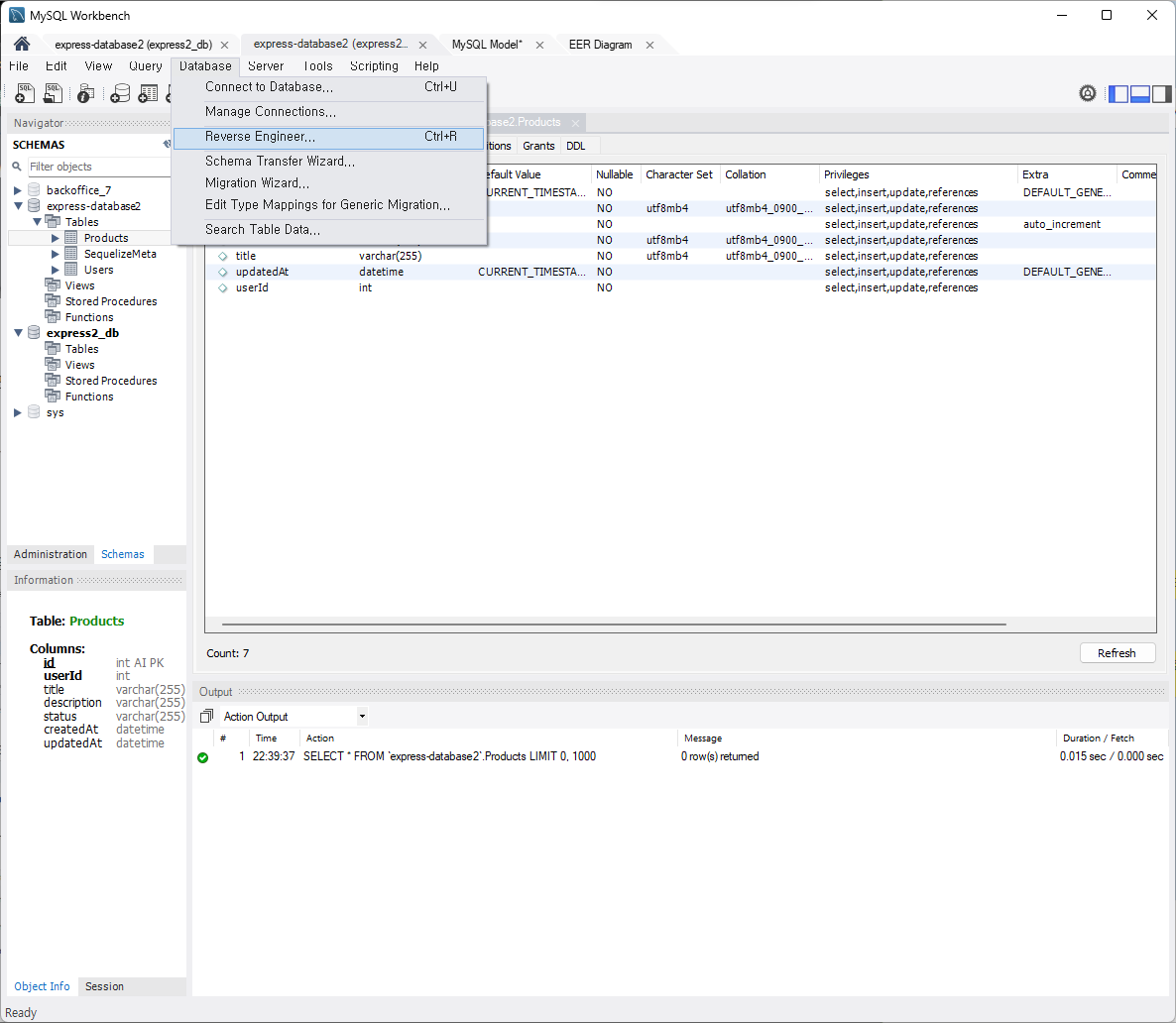Click the sys database icon
This screenshot has width=1176, height=1023.
[34, 411]
